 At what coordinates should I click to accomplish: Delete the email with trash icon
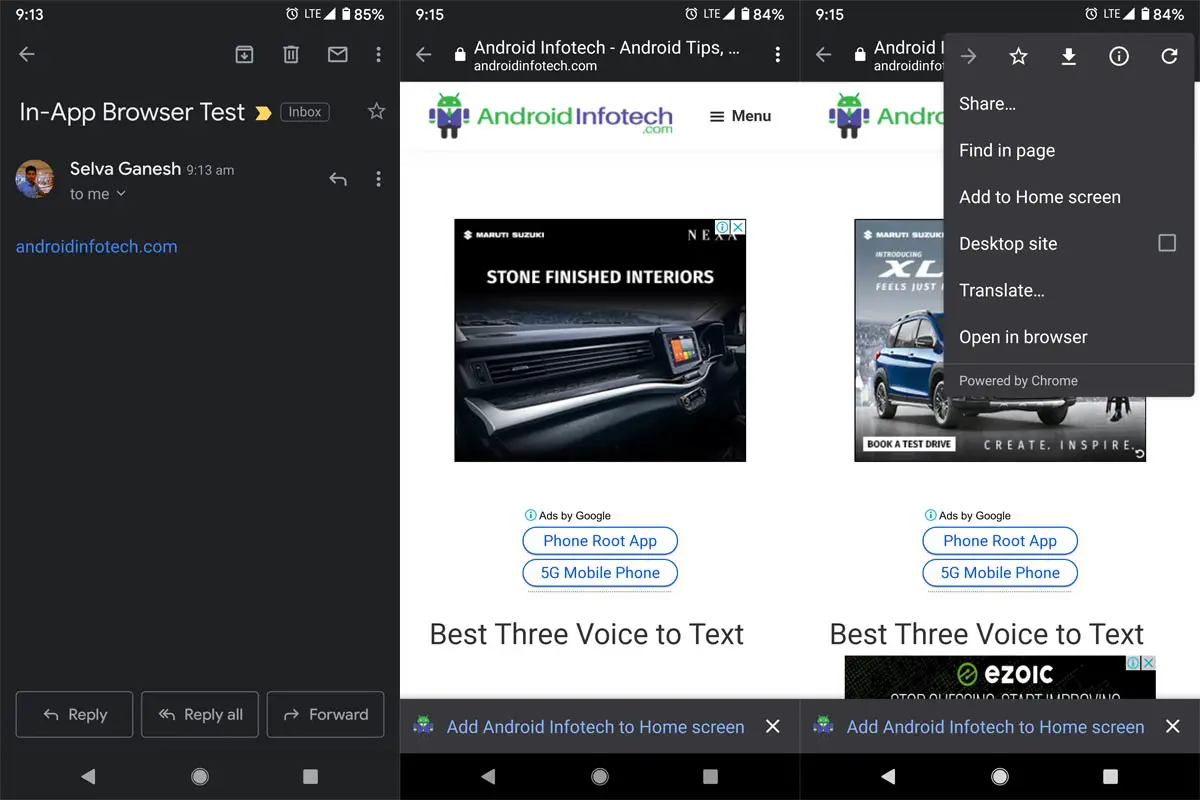tap(291, 54)
